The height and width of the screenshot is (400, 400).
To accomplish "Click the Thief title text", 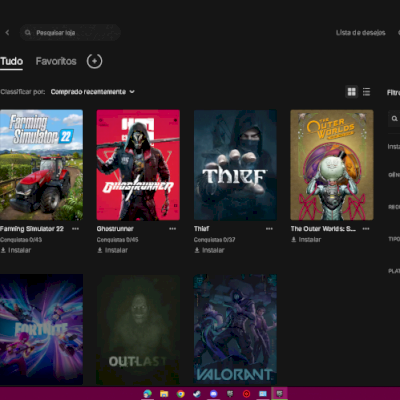I will click(x=202, y=229).
